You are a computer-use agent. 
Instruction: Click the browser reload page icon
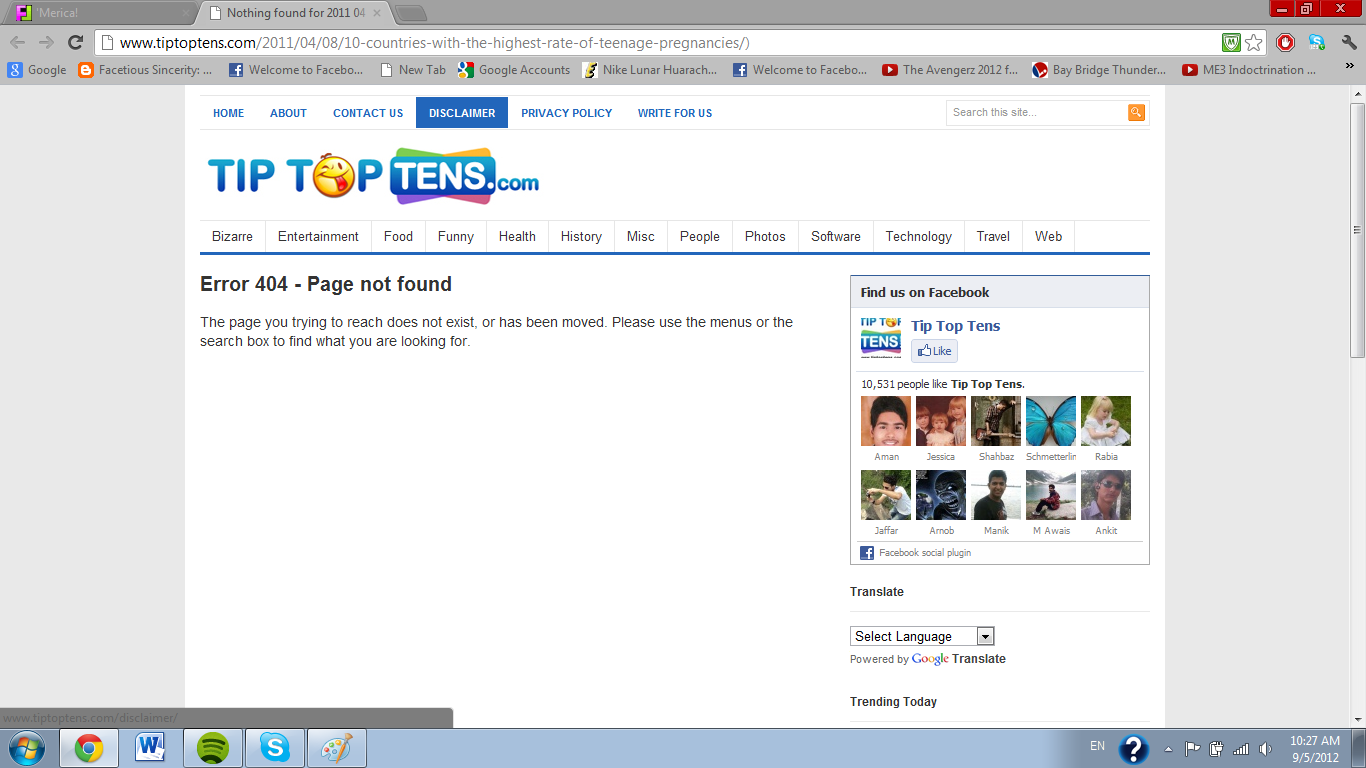(x=75, y=42)
